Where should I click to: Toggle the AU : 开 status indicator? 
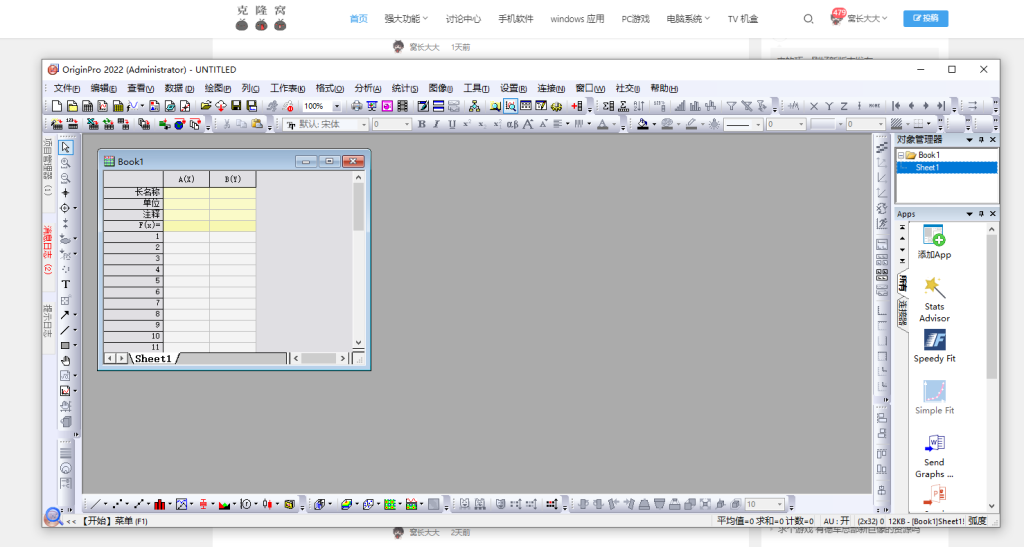pos(837,521)
